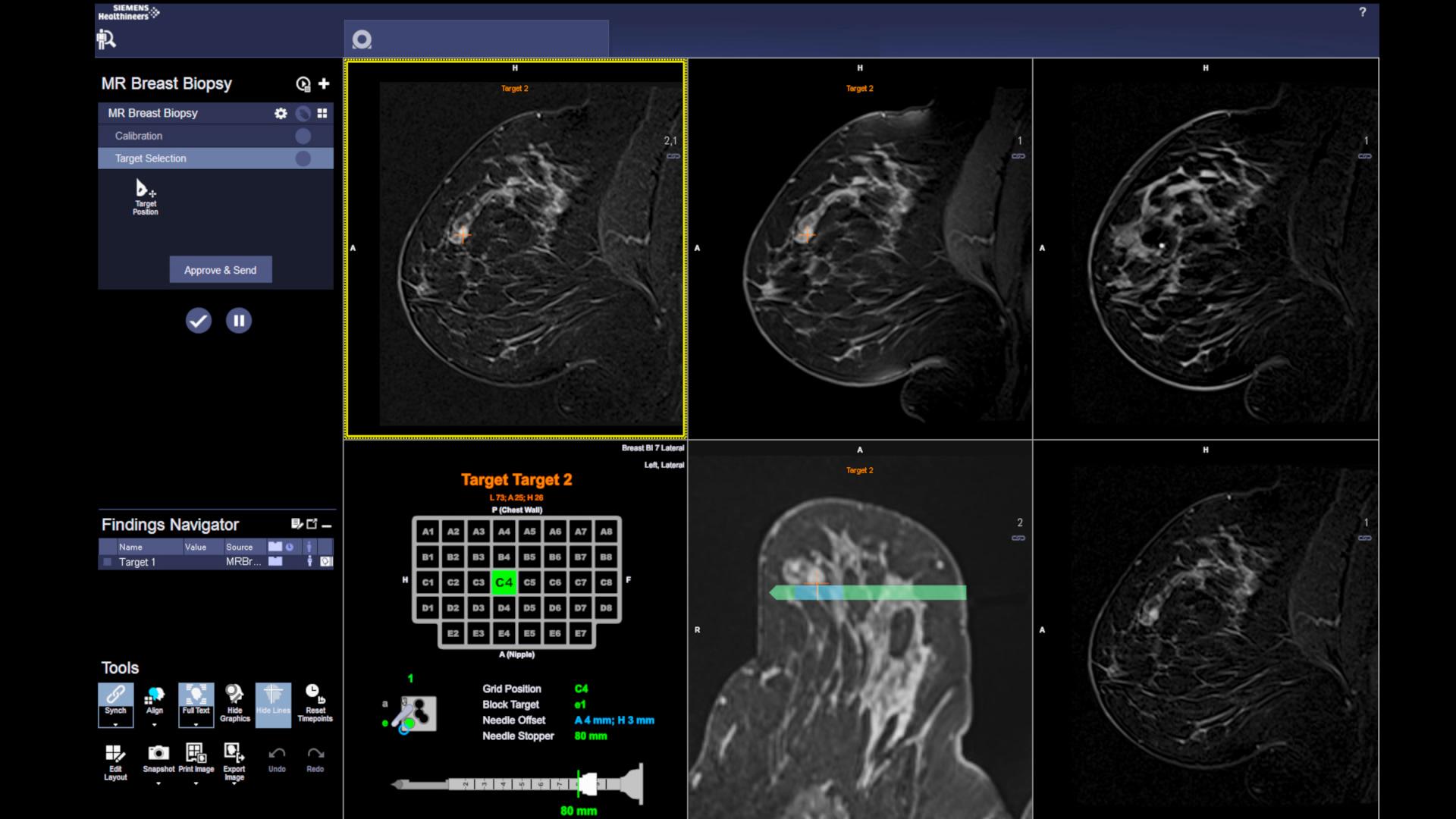
Task: Toggle the Calibration step completion indicator
Action: click(x=303, y=136)
